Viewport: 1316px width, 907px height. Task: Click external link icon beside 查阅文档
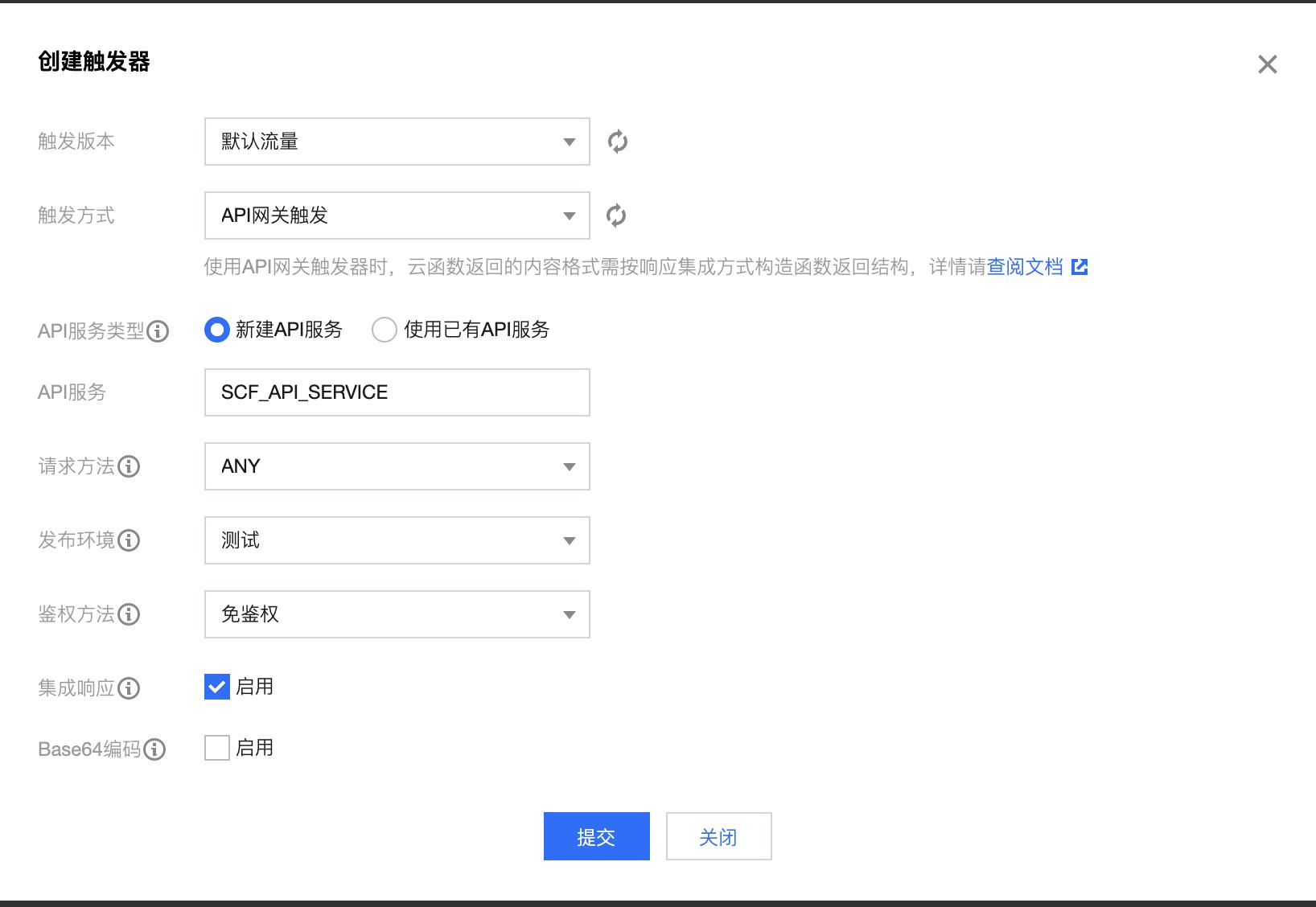(1080, 267)
